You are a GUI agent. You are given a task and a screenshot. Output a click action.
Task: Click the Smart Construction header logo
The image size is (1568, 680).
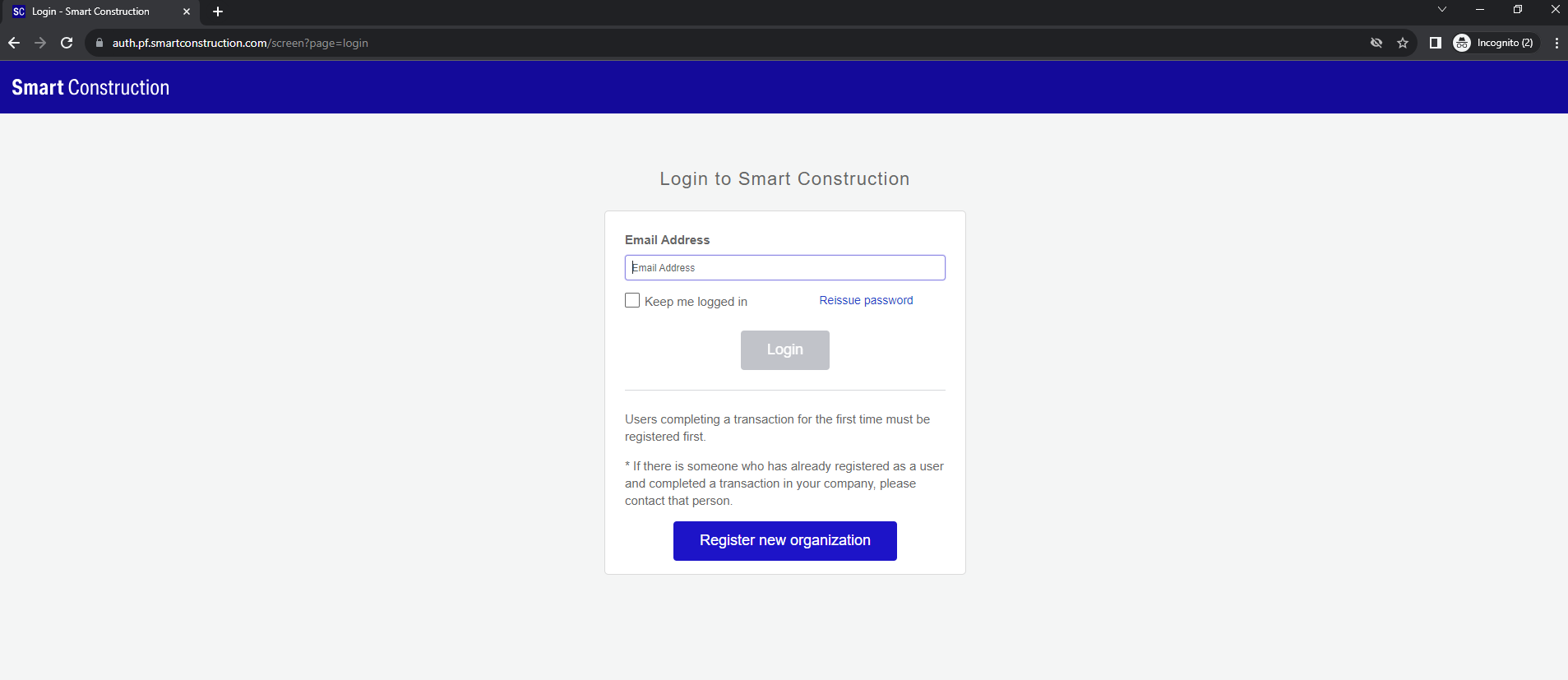(x=90, y=87)
